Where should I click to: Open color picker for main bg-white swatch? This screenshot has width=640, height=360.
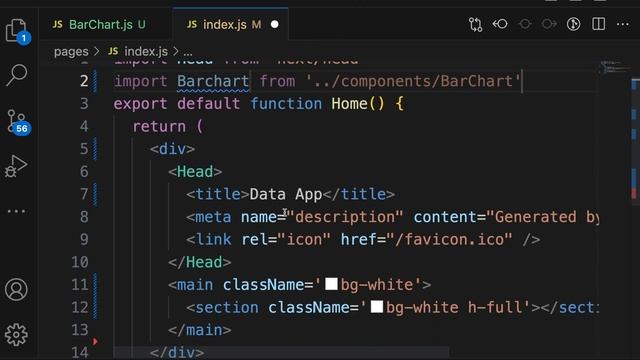[x=331, y=284]
